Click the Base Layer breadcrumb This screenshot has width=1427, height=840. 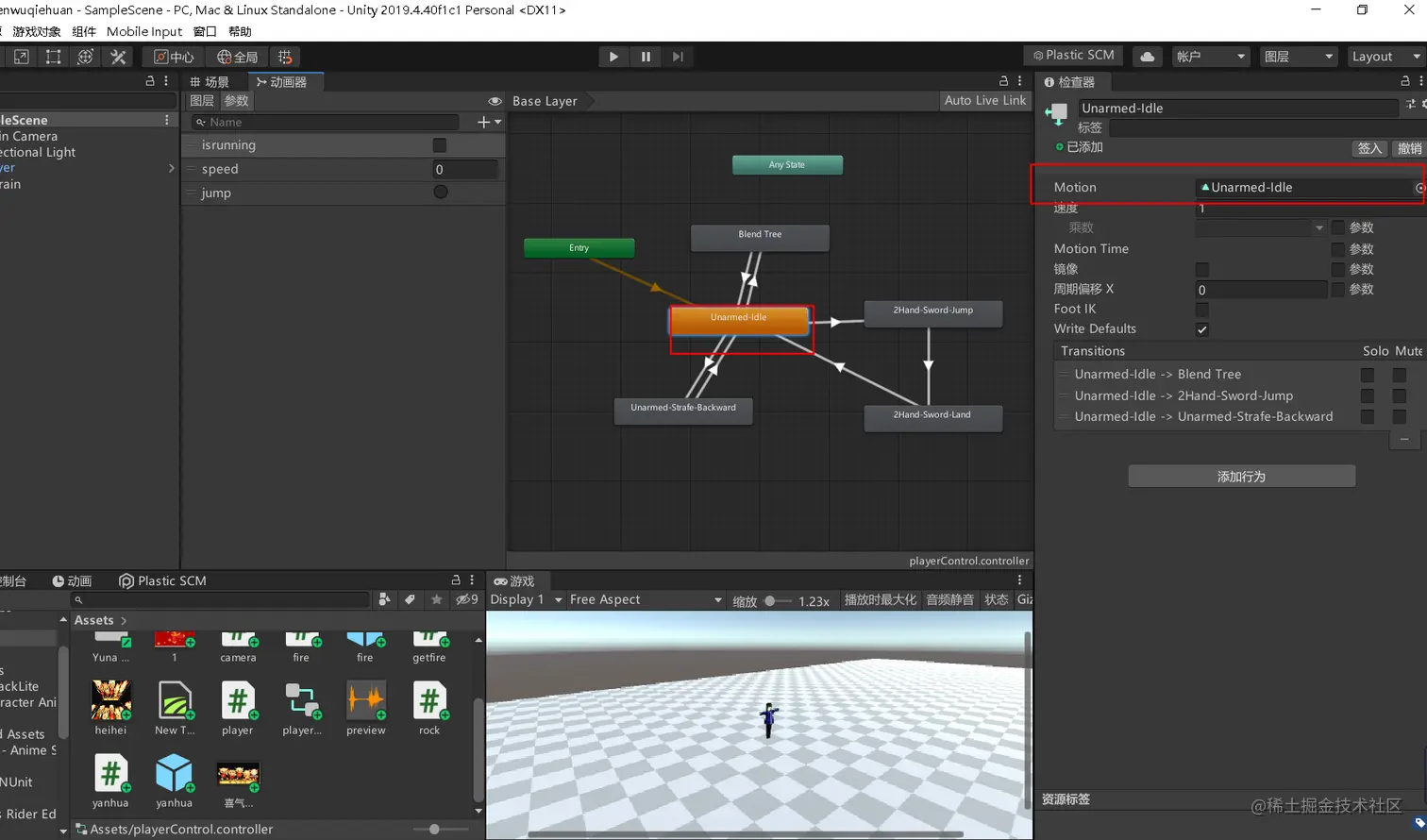coord(545,101)
